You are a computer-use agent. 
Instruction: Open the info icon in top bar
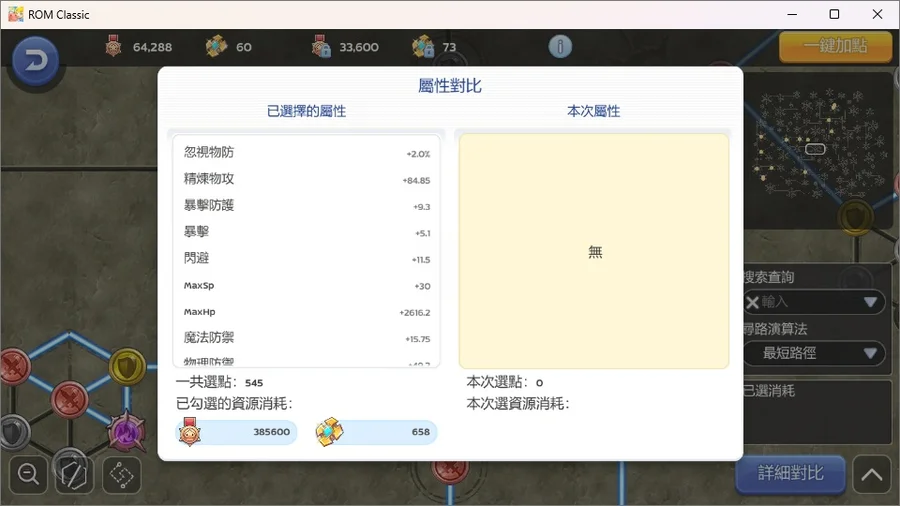560,47
